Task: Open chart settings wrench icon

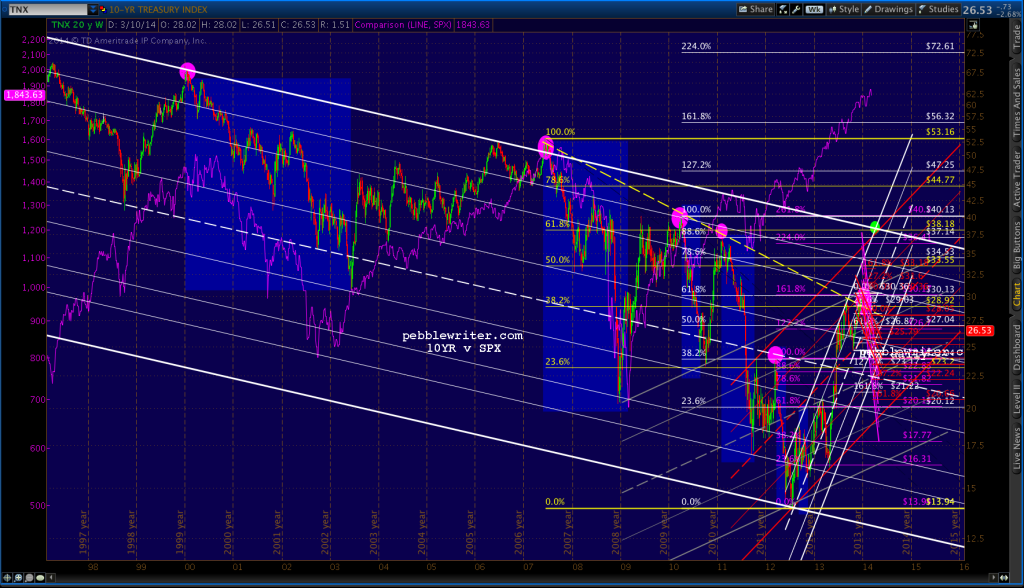Action: pos(795,9)
